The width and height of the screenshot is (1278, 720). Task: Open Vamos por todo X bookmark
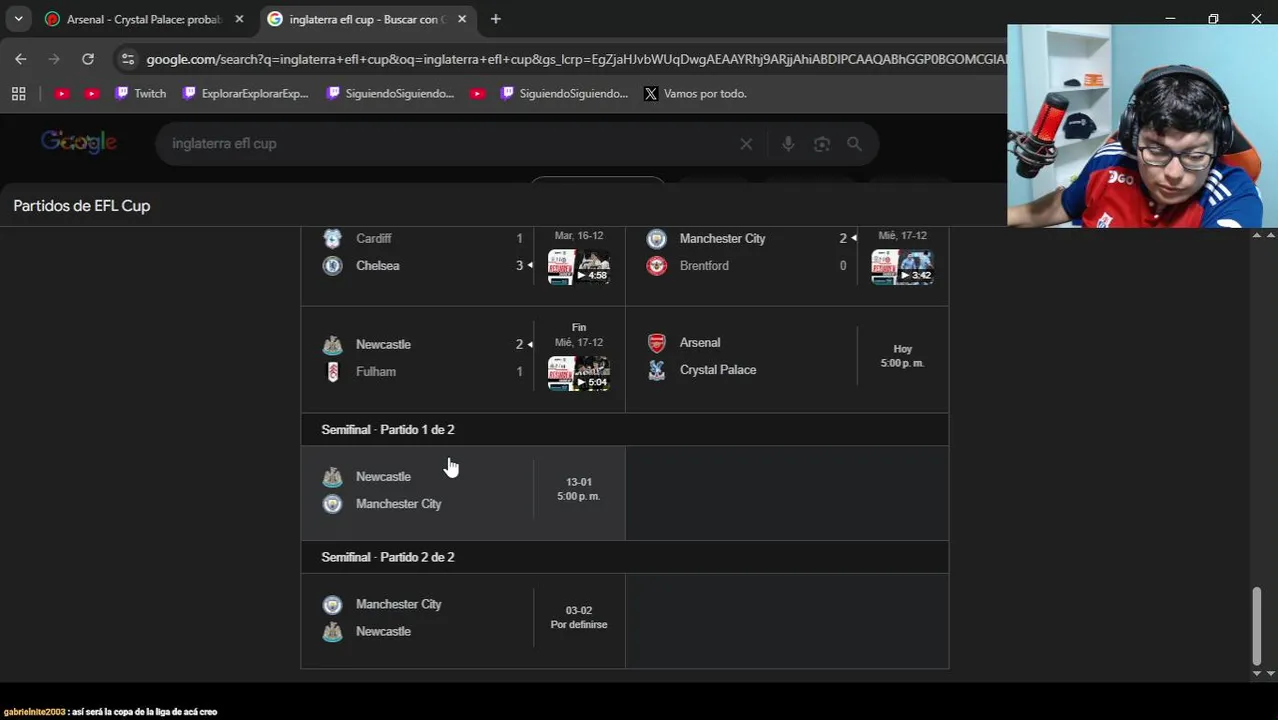tap(695, 93)
